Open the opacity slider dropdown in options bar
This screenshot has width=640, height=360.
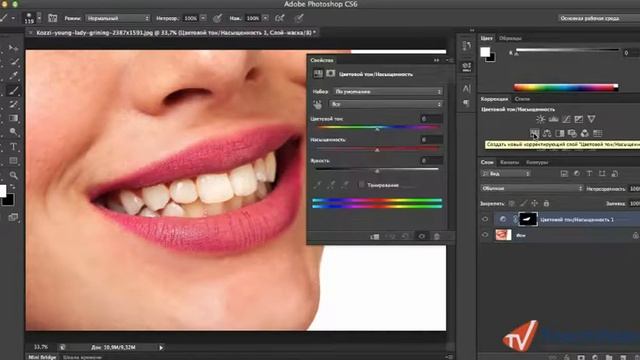203,18
